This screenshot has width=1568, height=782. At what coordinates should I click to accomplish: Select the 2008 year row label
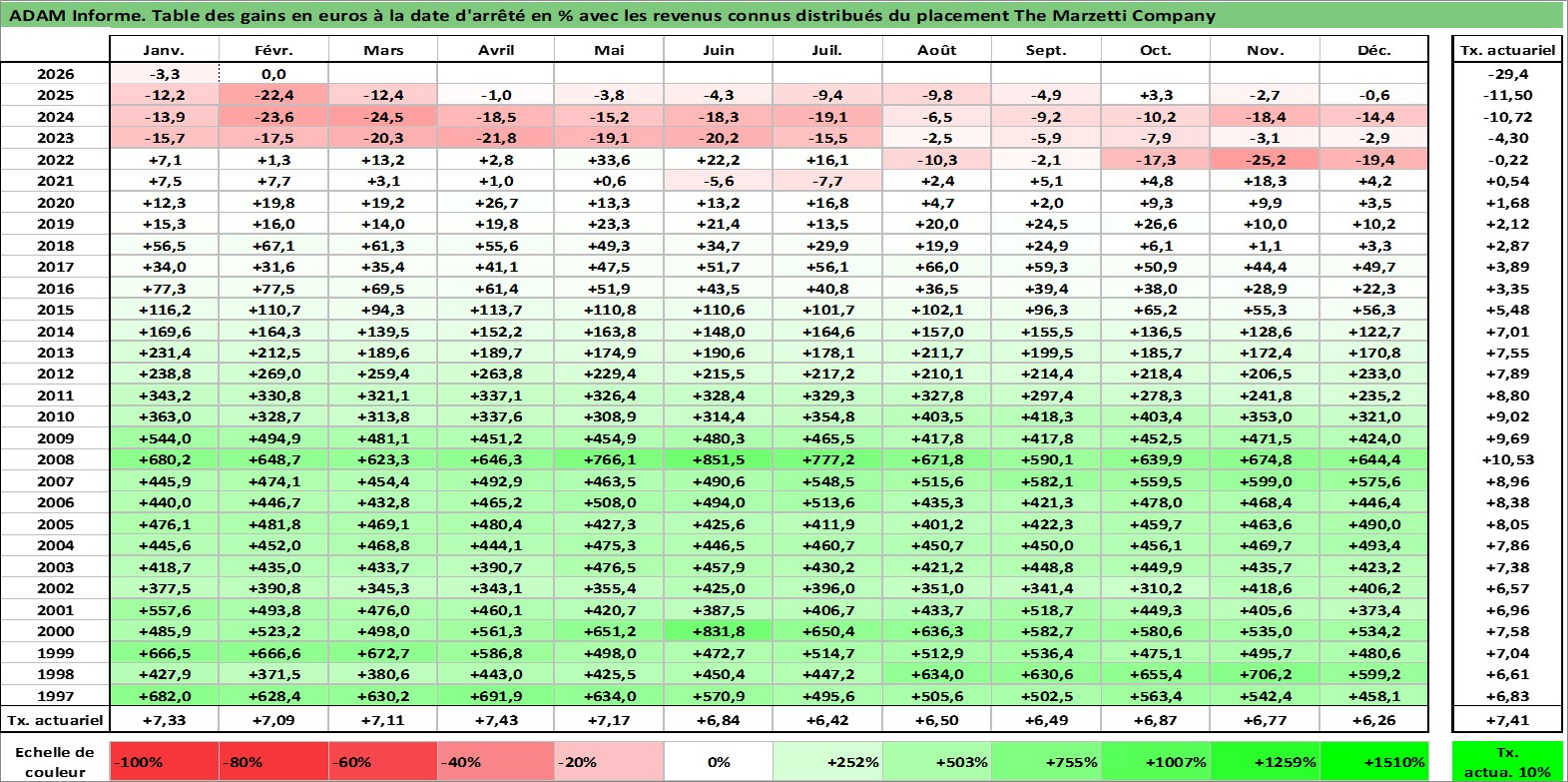point(55,459)
